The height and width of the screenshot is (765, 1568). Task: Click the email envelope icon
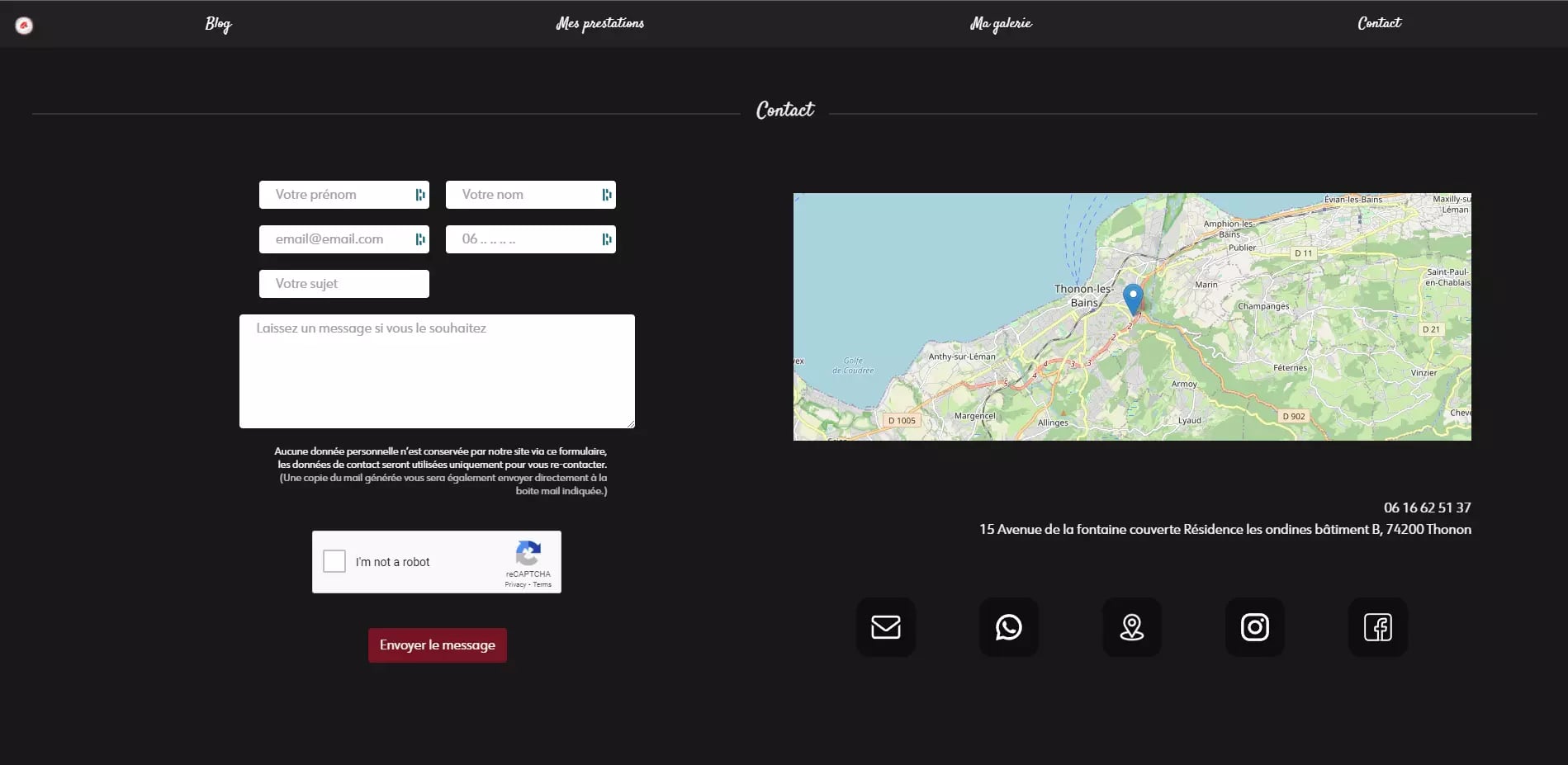coord(885,627)
